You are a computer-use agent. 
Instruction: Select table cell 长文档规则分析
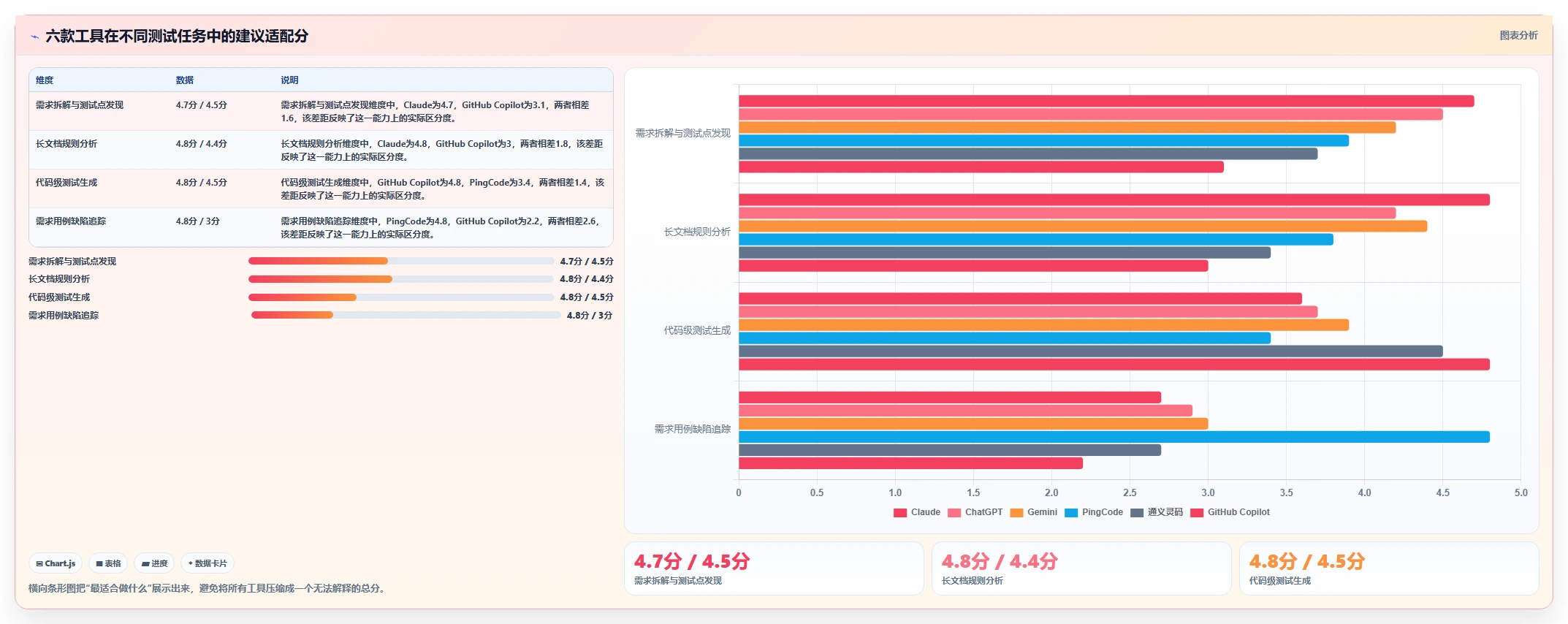(66, 144)
